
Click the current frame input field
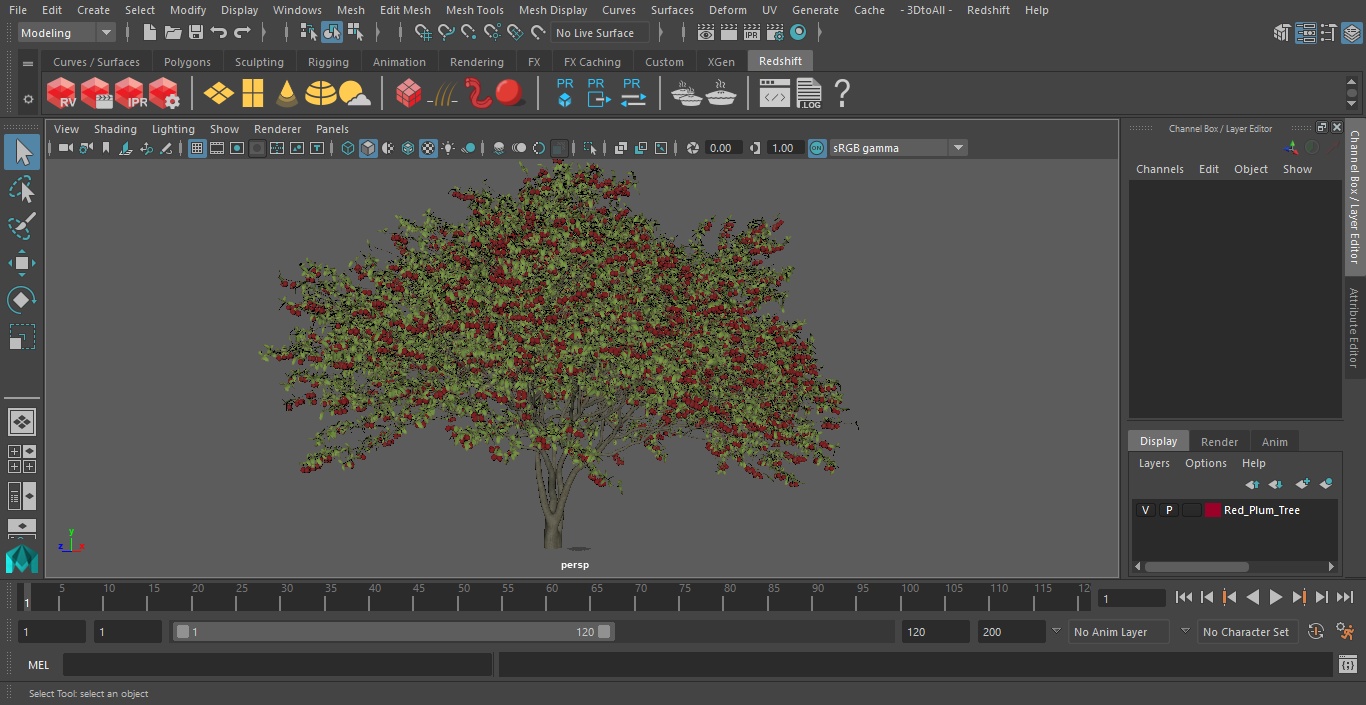1131,598
